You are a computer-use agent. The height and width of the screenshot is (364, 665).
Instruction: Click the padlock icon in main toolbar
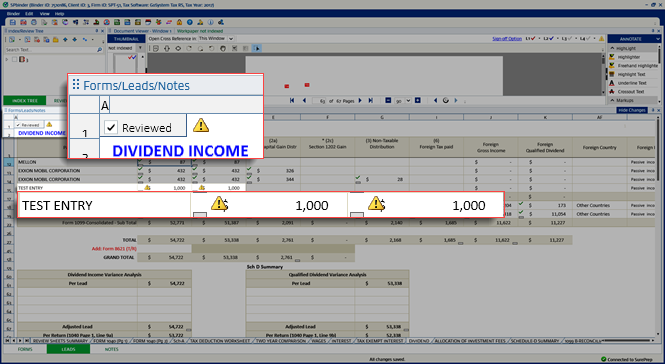[x=179, y=22]
